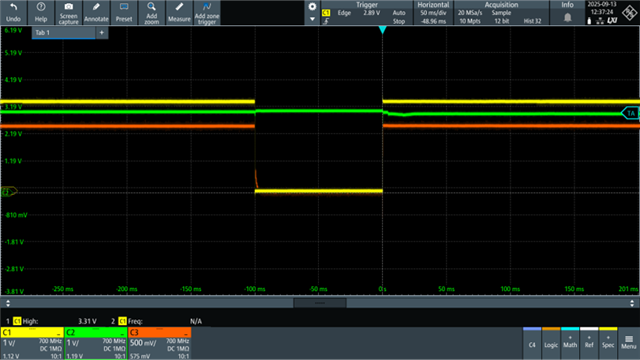Screen dimensions: 640x360
Task: Click Add zone trigger icon
Action: [207, 12]
